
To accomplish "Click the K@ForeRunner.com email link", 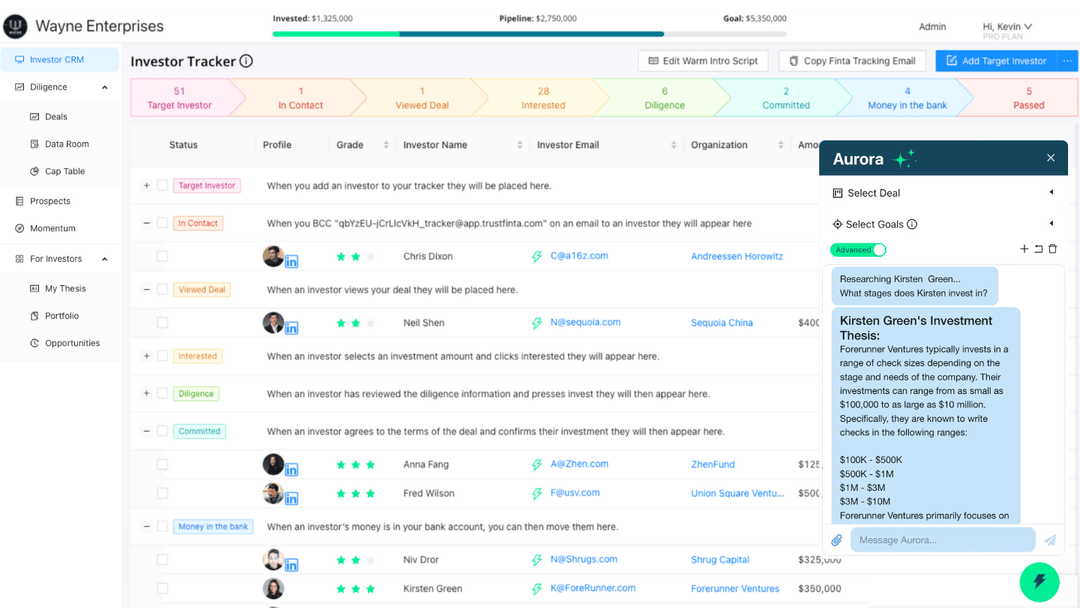I will point(592,588).
